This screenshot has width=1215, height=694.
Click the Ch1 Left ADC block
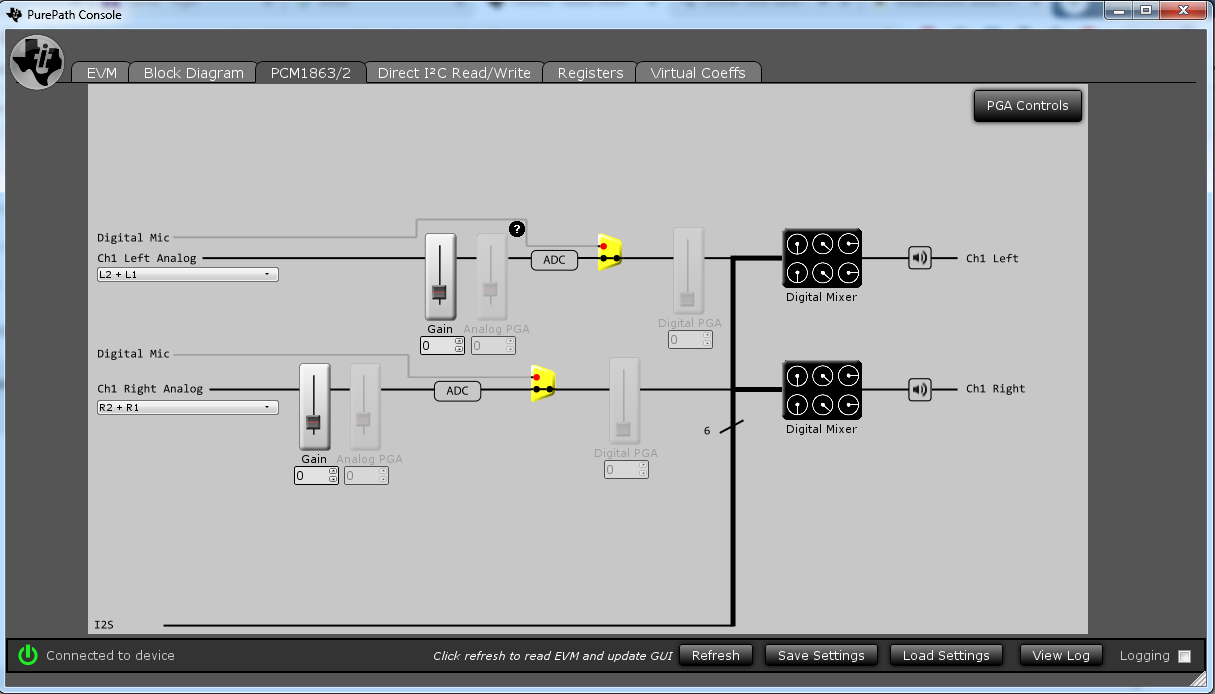[x=554, y=260]
